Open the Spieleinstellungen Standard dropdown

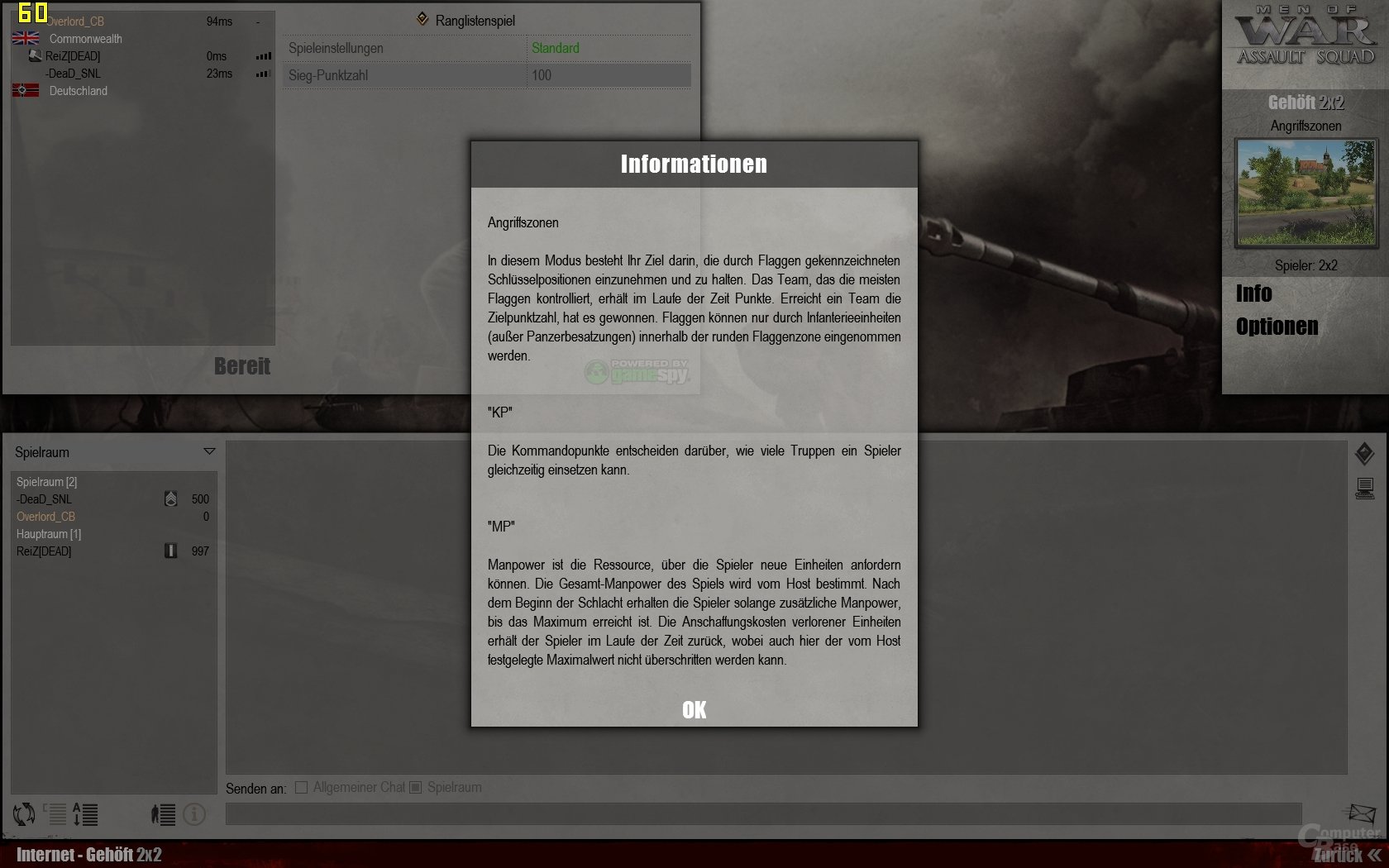pos(609,48)
